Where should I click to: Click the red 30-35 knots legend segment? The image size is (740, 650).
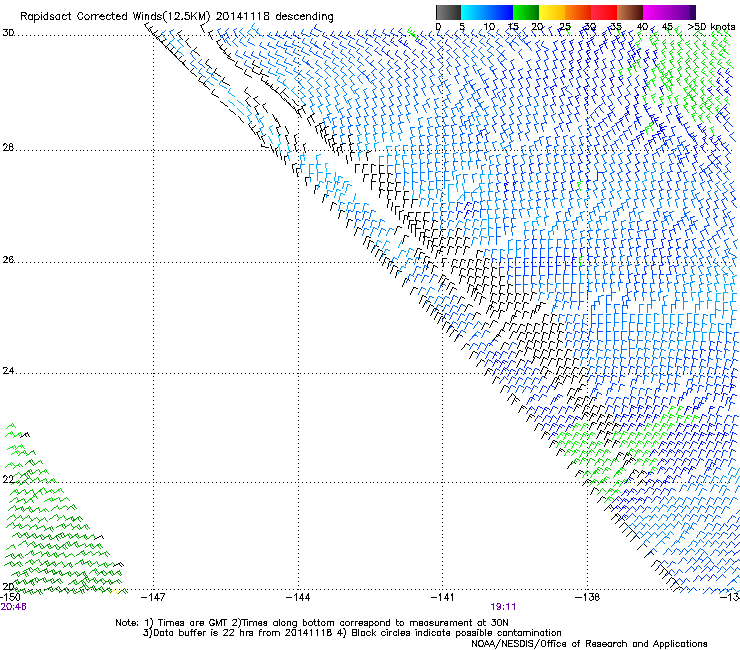pos(604,12)
